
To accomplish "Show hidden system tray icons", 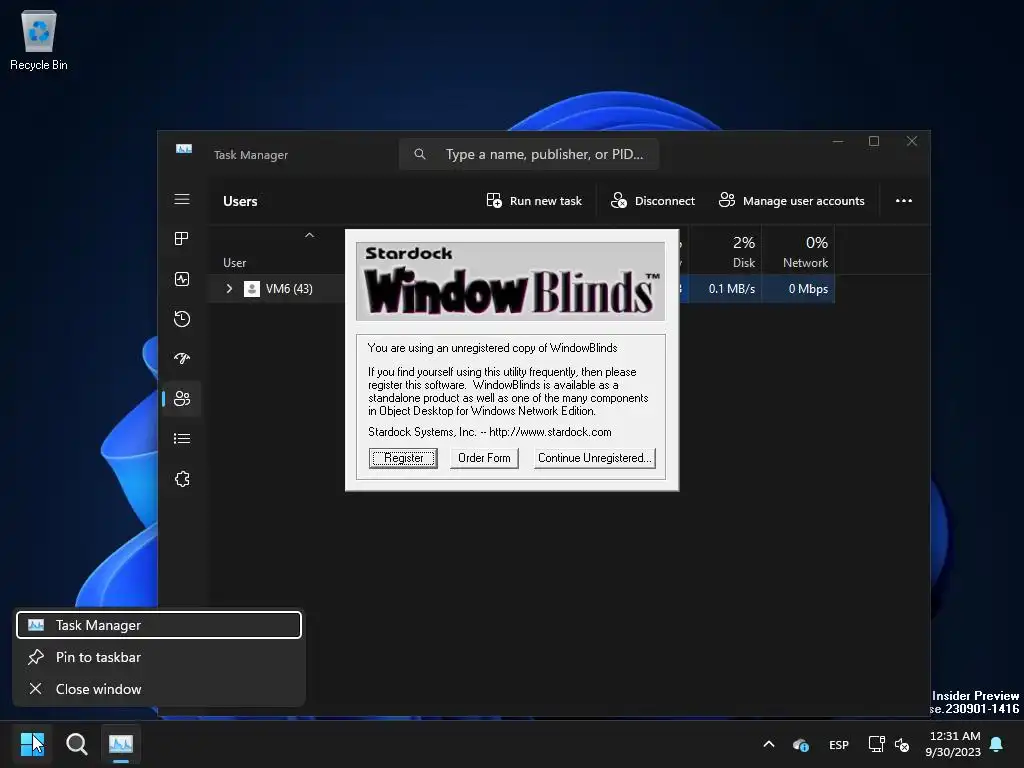I will pos(769,744).
